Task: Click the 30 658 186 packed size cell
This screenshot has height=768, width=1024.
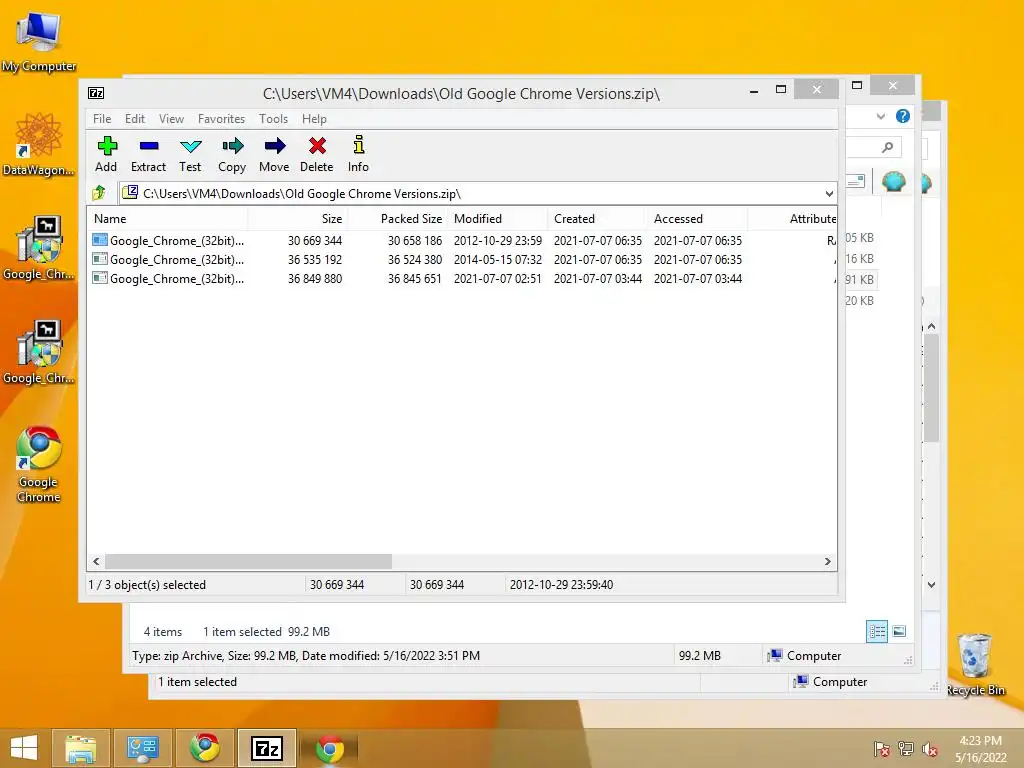Action: pyautogui.click(x=415, y=240)
